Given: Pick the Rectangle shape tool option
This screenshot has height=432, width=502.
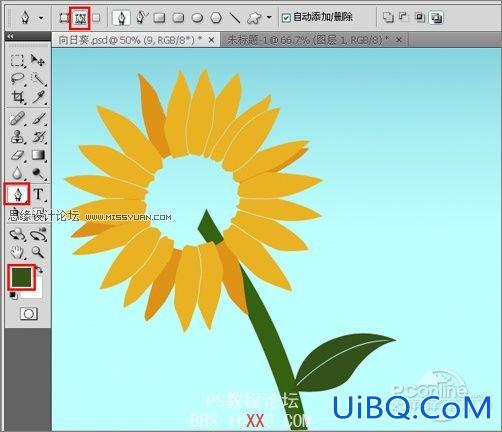Looking at the screenshot, I should [x=159, y=18].
